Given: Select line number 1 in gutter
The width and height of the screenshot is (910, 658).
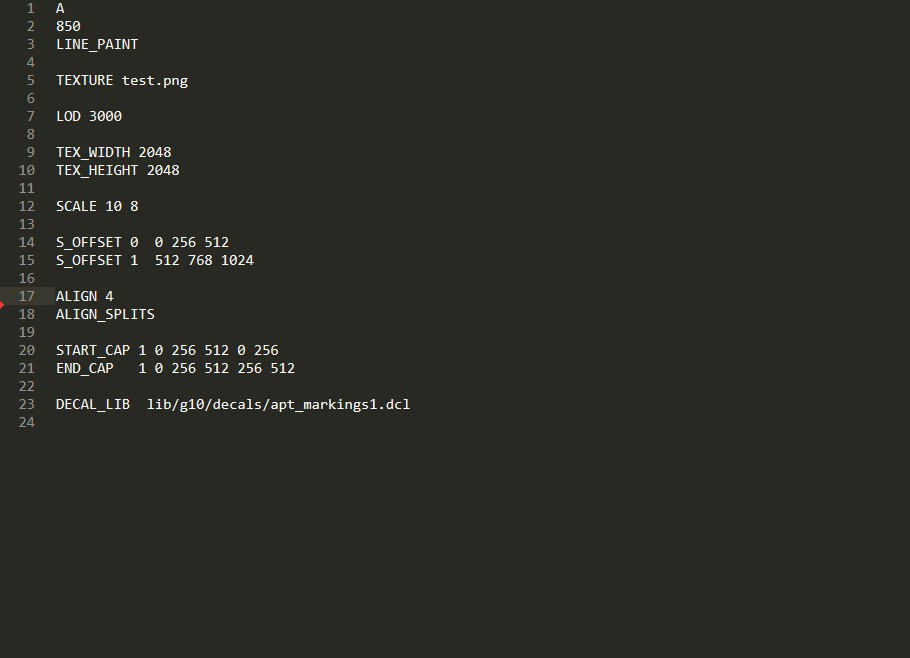Looking at the screenshot, I should tap(30, 8).
